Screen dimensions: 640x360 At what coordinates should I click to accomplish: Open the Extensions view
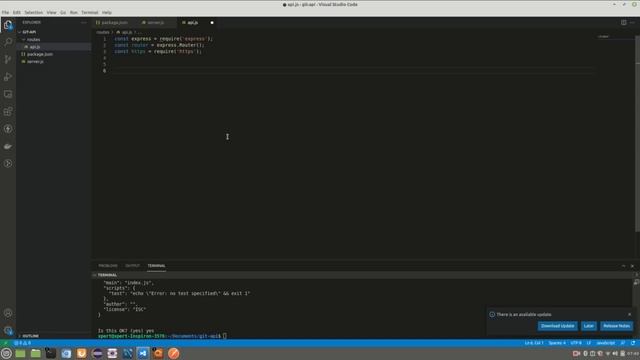pos(8,111)
